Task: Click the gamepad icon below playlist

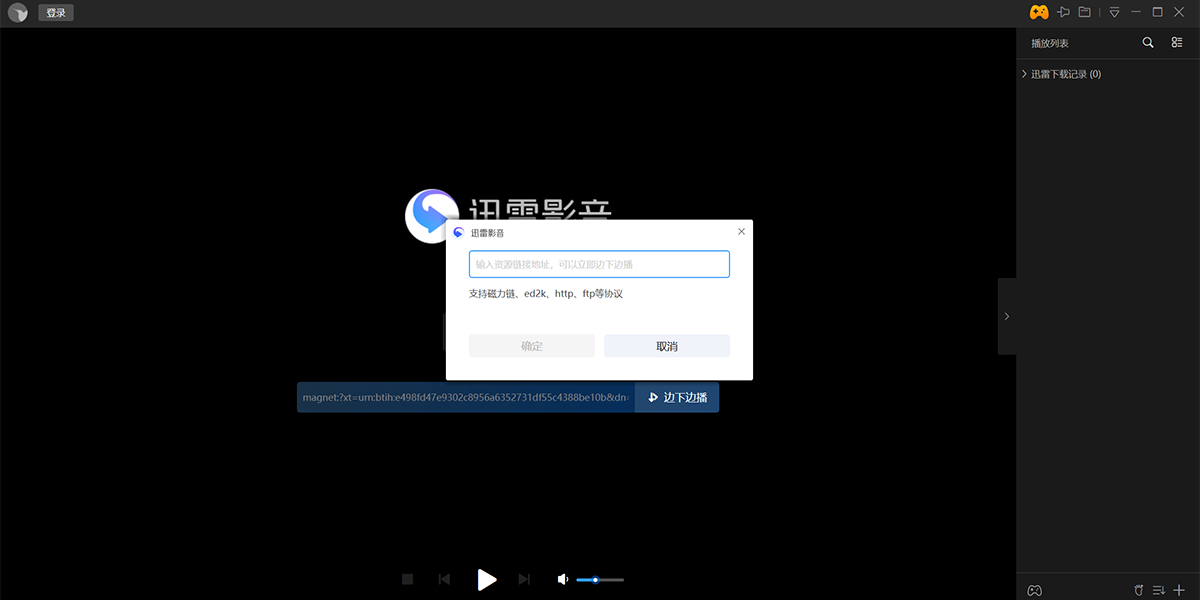Action: 1035,590
